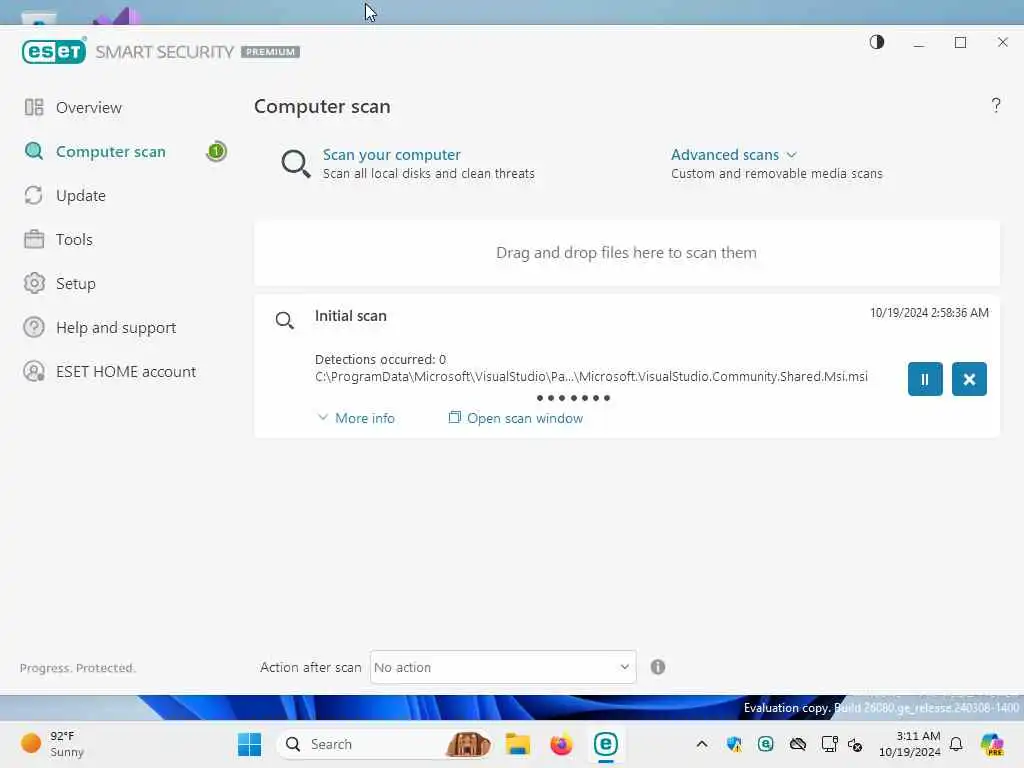
Task: Open the weather widget showing 92°F
Action: (x=52, y=744)
